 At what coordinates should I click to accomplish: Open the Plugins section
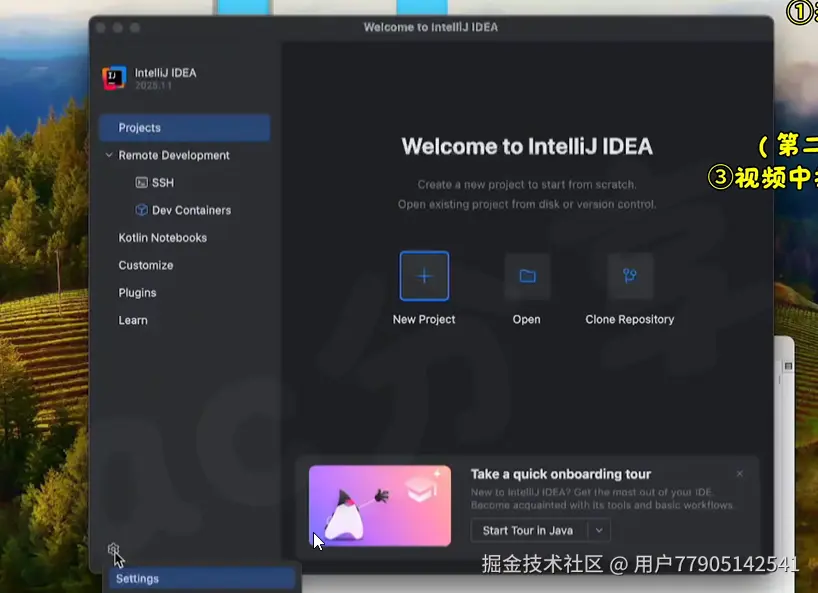coord(137,293)
